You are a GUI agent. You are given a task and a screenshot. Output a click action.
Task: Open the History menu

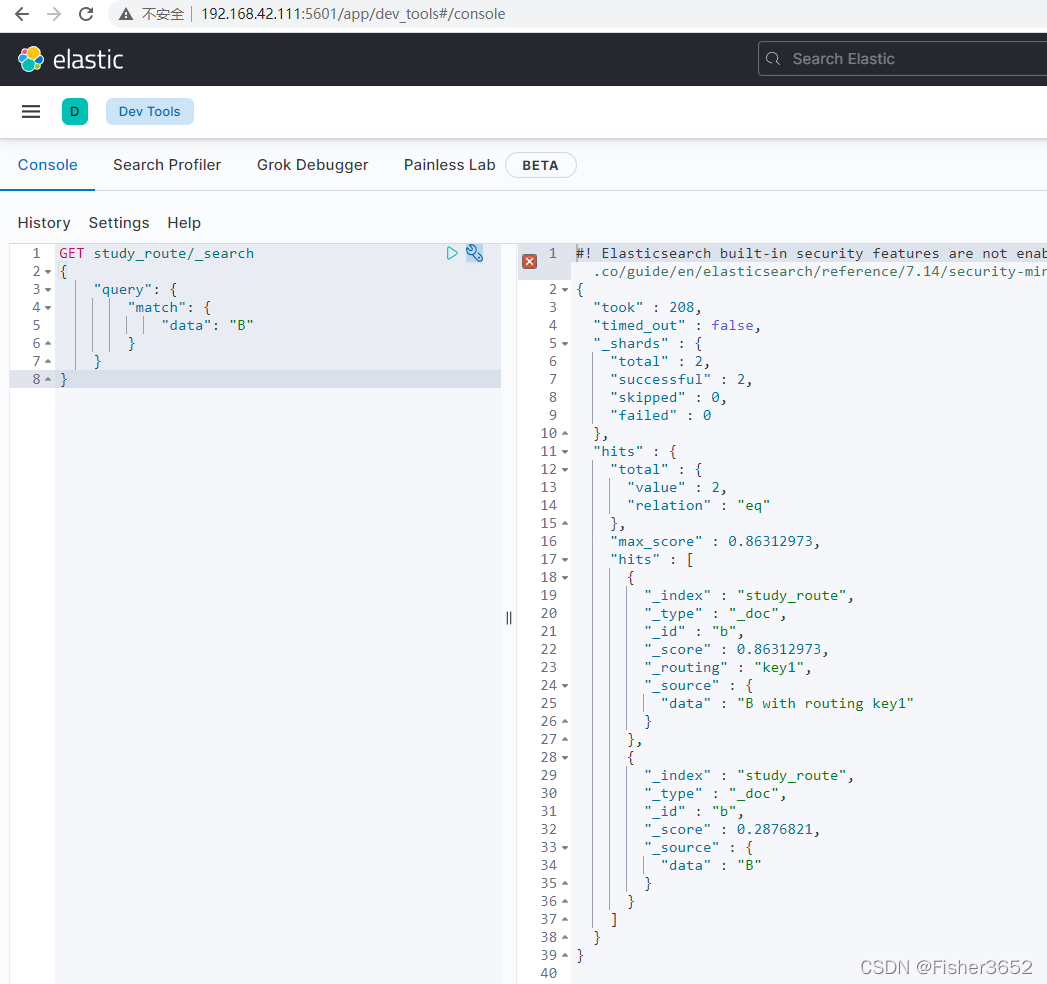point(44,223)
